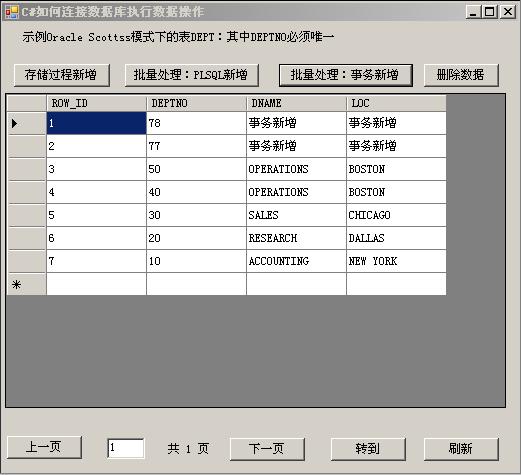This screenshot has width=521, height=475.
Task: Refresh the grid with 刷新
Action: point(461,449)
